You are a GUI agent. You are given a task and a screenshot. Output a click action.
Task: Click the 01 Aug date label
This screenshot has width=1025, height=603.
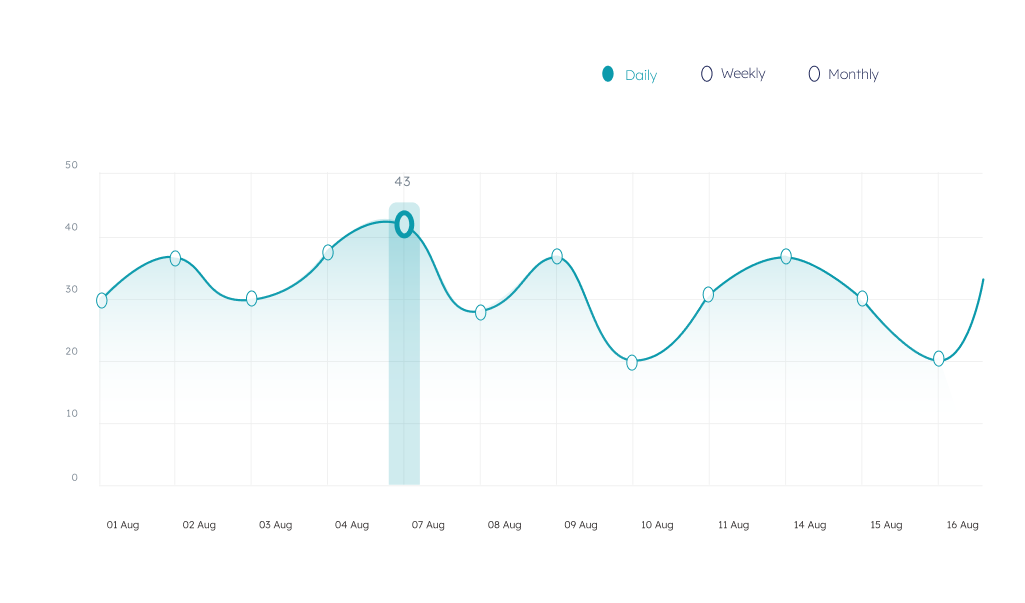(123, 525)
